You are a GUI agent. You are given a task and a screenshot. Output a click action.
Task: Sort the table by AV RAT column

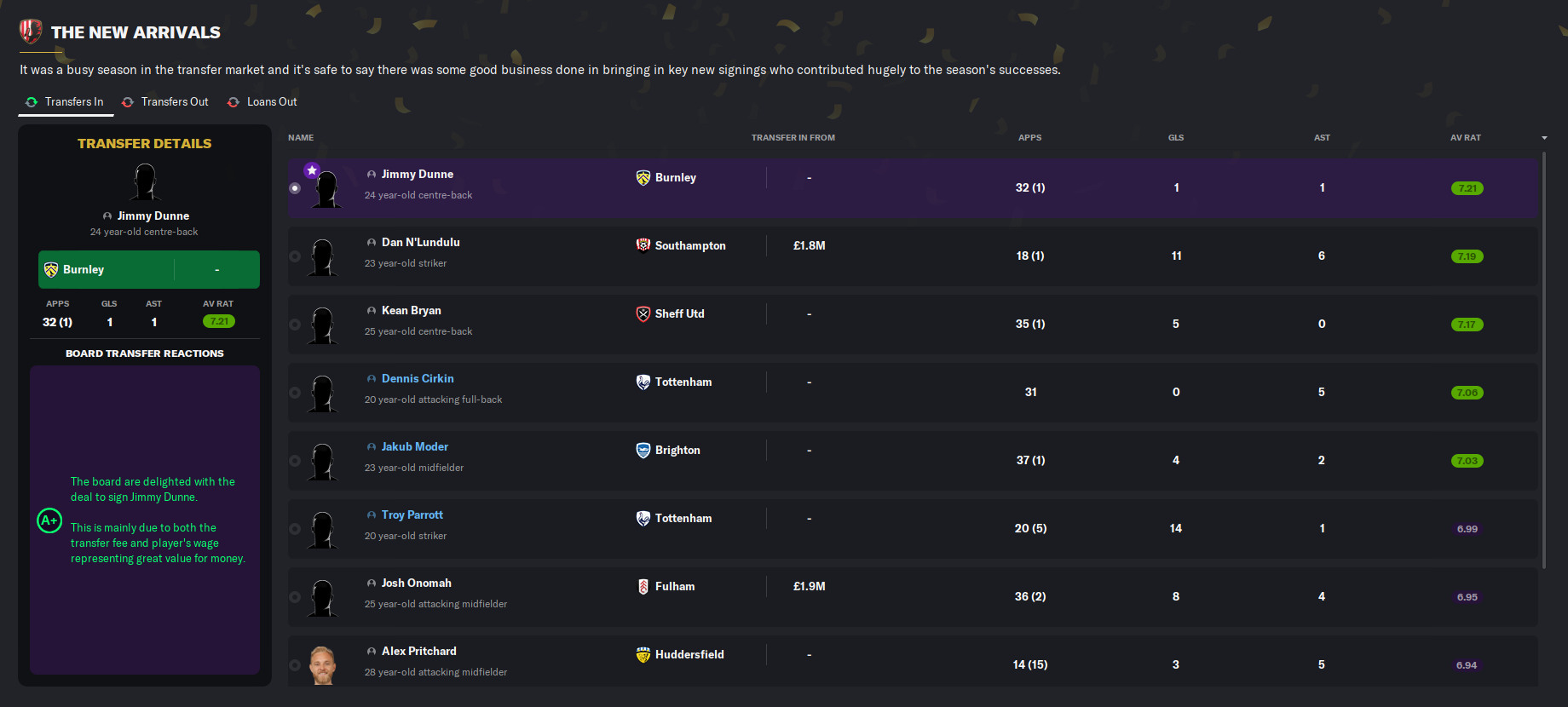1466,138
